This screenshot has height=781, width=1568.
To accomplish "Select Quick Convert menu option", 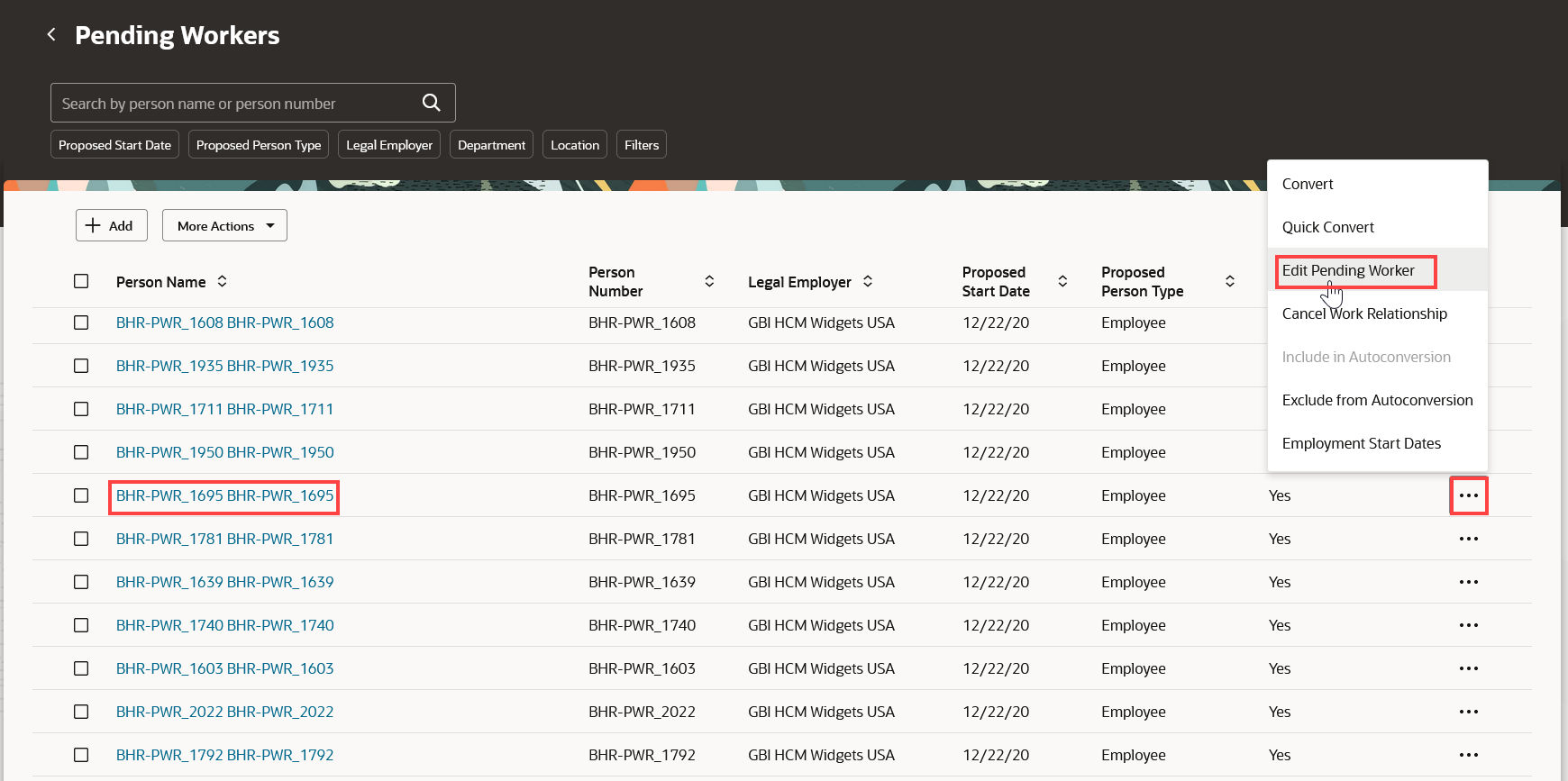I will (1328, 227).
